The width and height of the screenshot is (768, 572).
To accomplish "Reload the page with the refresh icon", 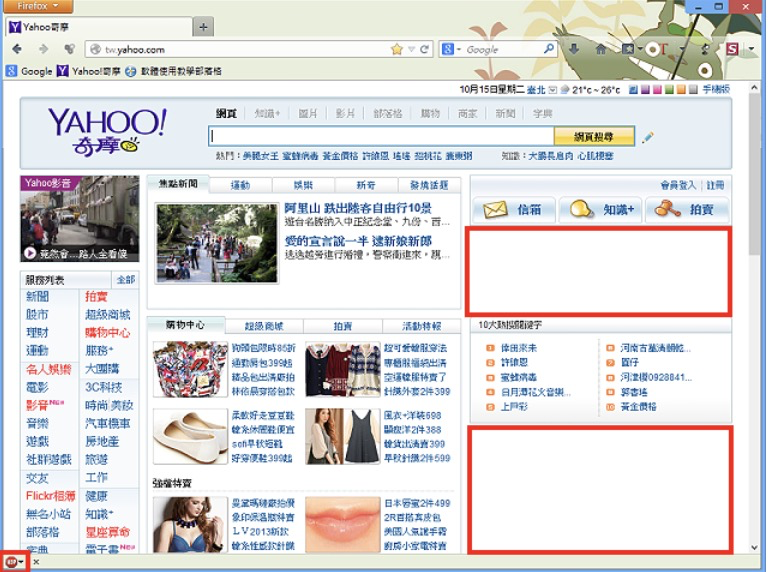I will [x=424, y=49].
